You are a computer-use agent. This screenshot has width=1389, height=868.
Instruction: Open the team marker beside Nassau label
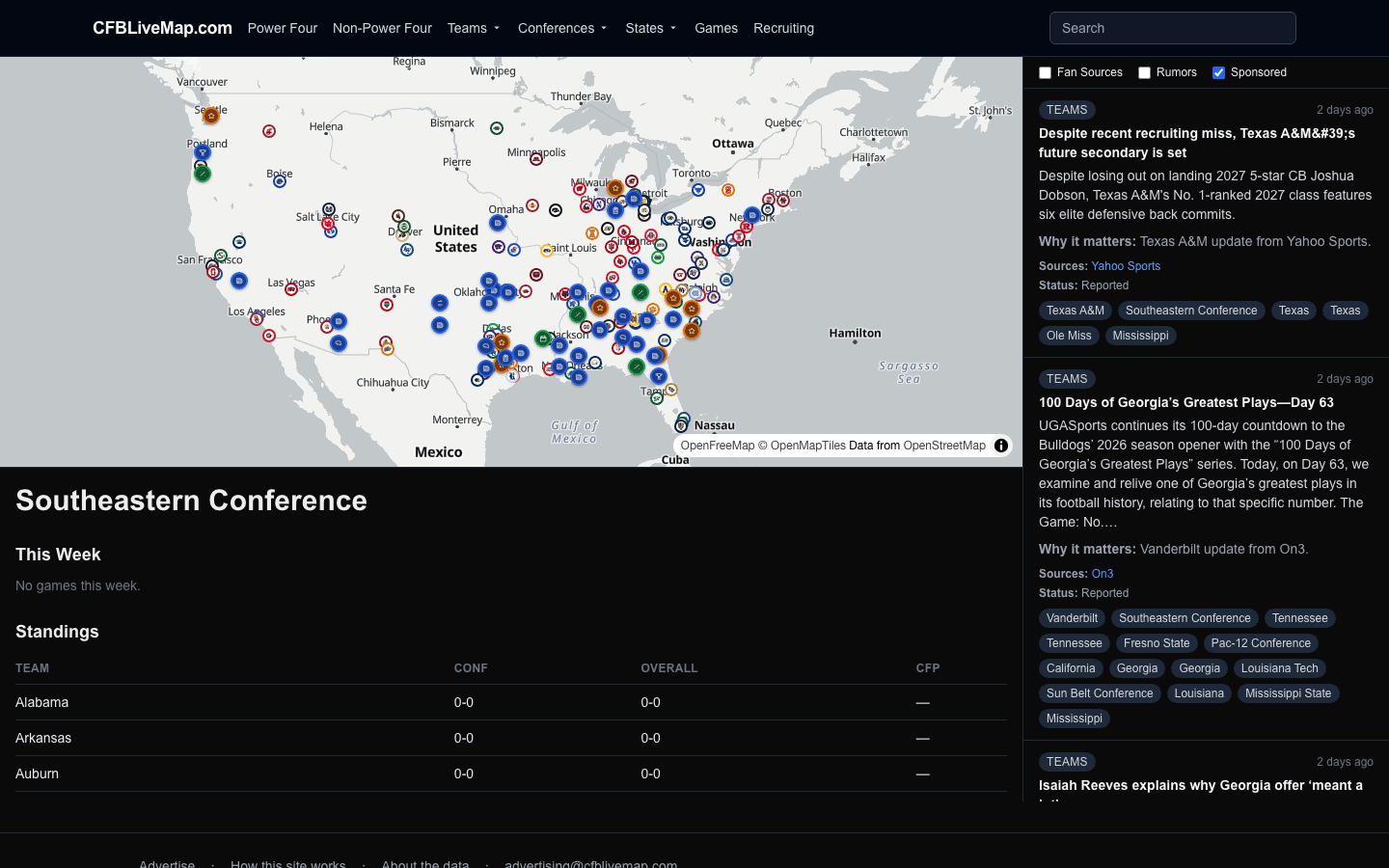pyautogui.click(x=682, y=425)
